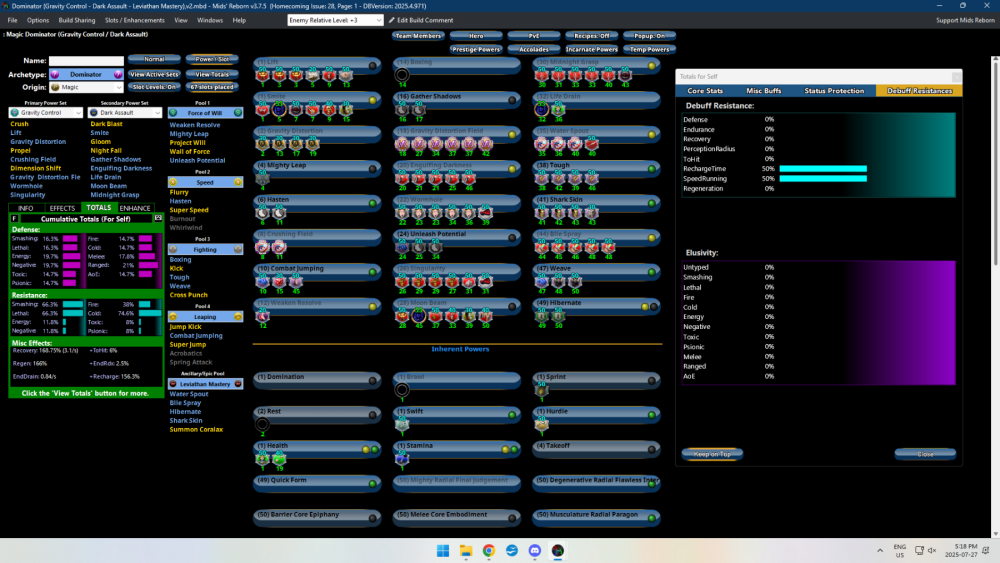The height and width of the screenshot is (563, 1000).
Task: Select first enhancement slot in Life Drain
Action: click(541, 110)
